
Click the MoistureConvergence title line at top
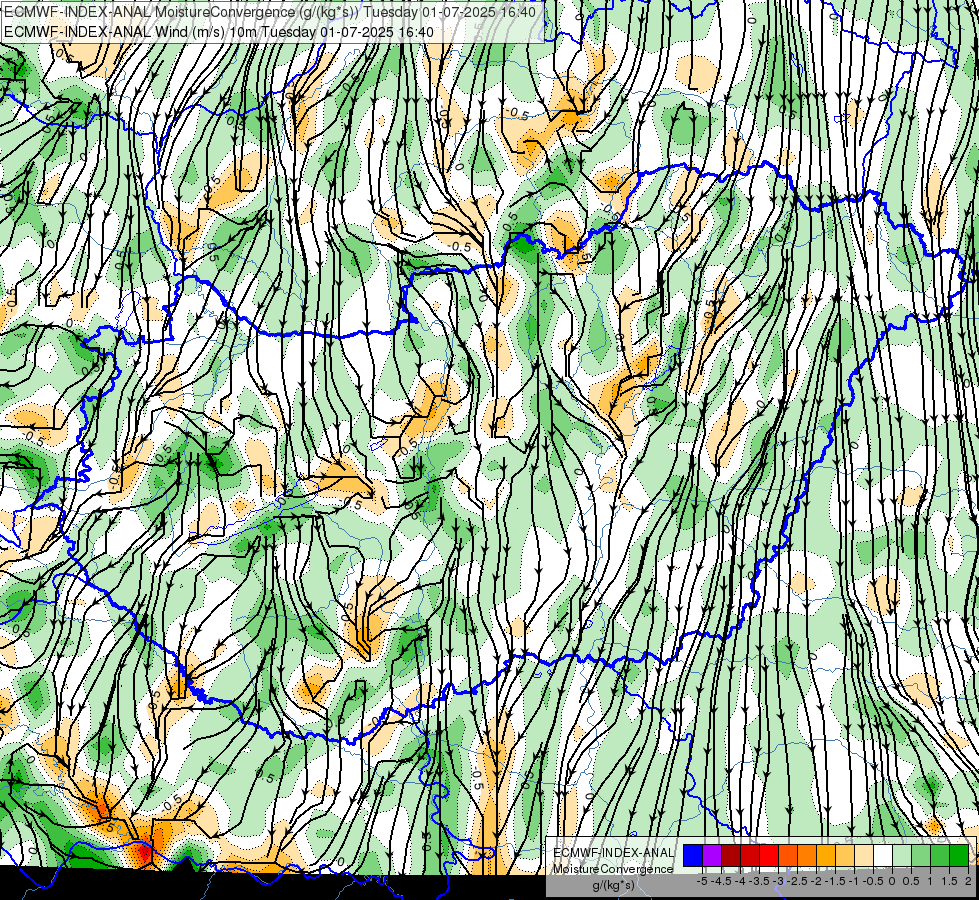[269, 12]
